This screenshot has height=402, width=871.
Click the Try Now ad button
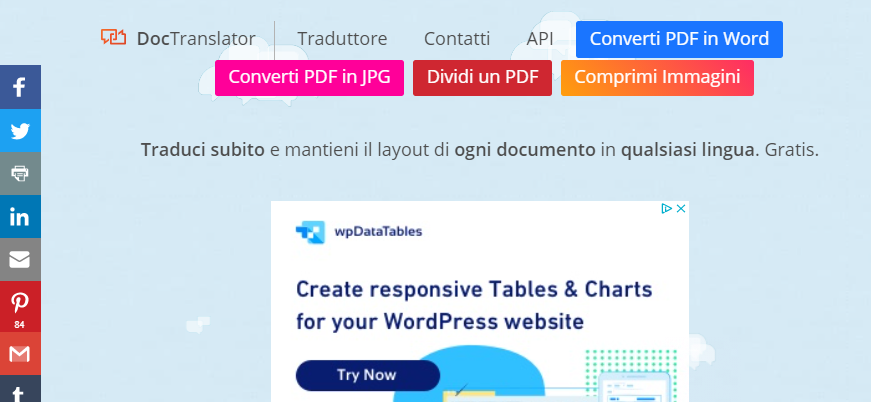[368, 375]
